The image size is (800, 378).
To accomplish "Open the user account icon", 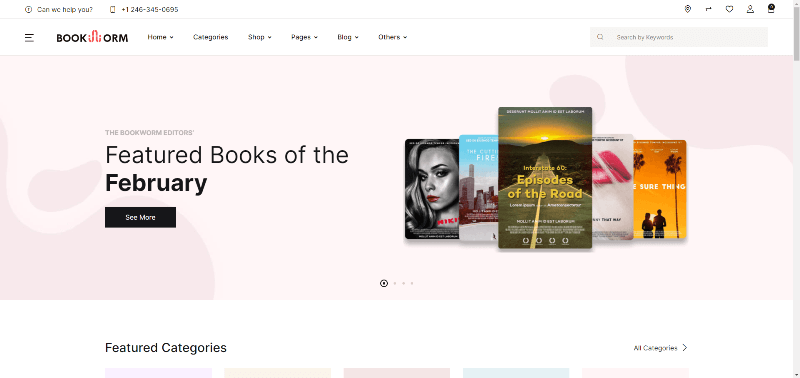I will (x=751, y=9).
